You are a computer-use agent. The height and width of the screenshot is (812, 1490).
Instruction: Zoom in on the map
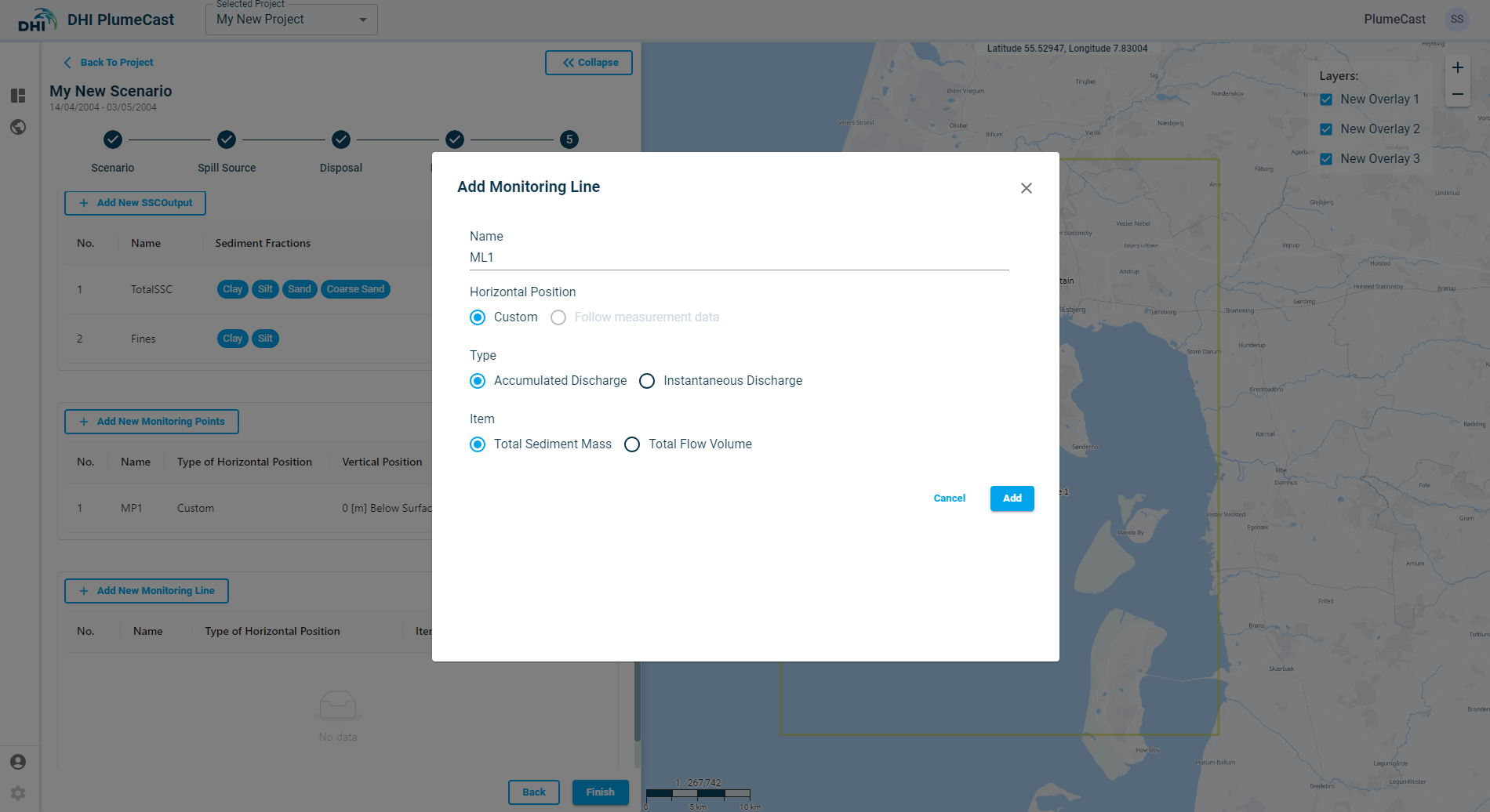tap(1457, 67)
